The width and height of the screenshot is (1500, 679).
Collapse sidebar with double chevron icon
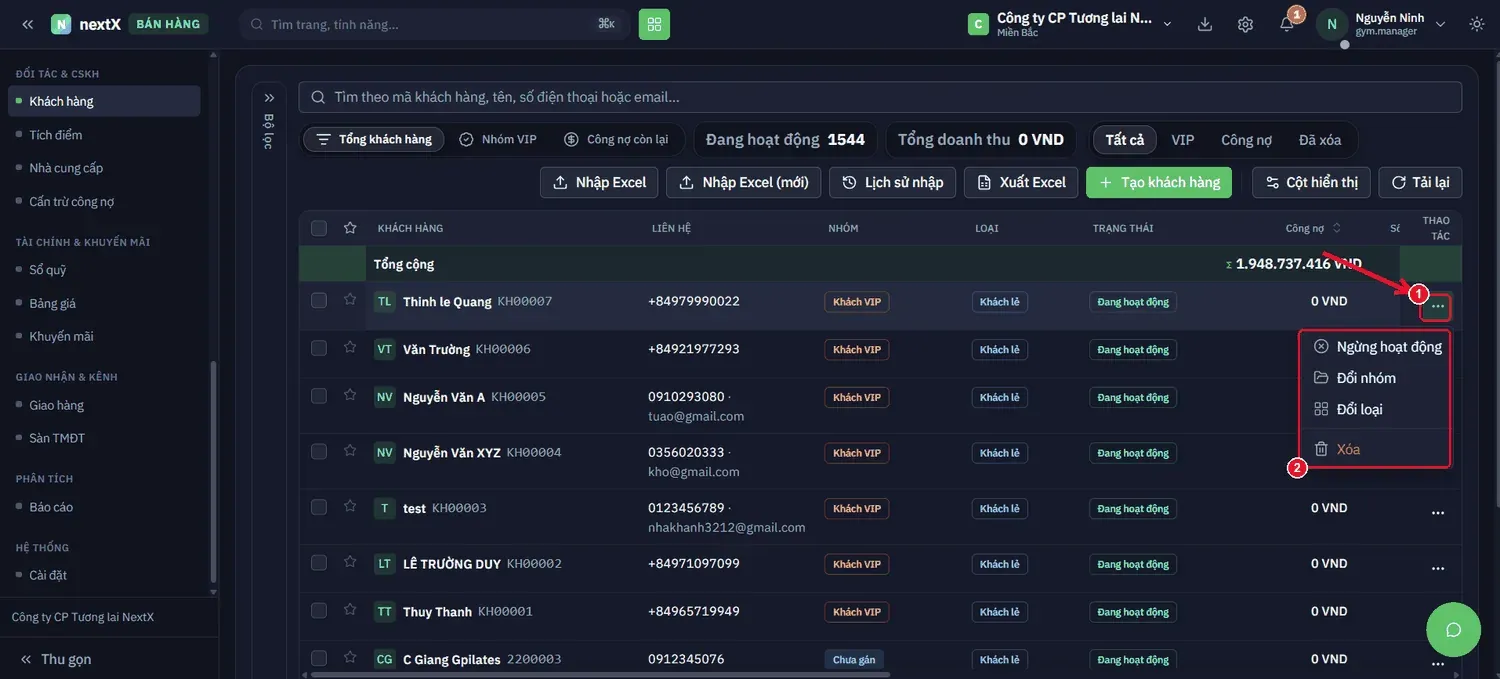28,24
